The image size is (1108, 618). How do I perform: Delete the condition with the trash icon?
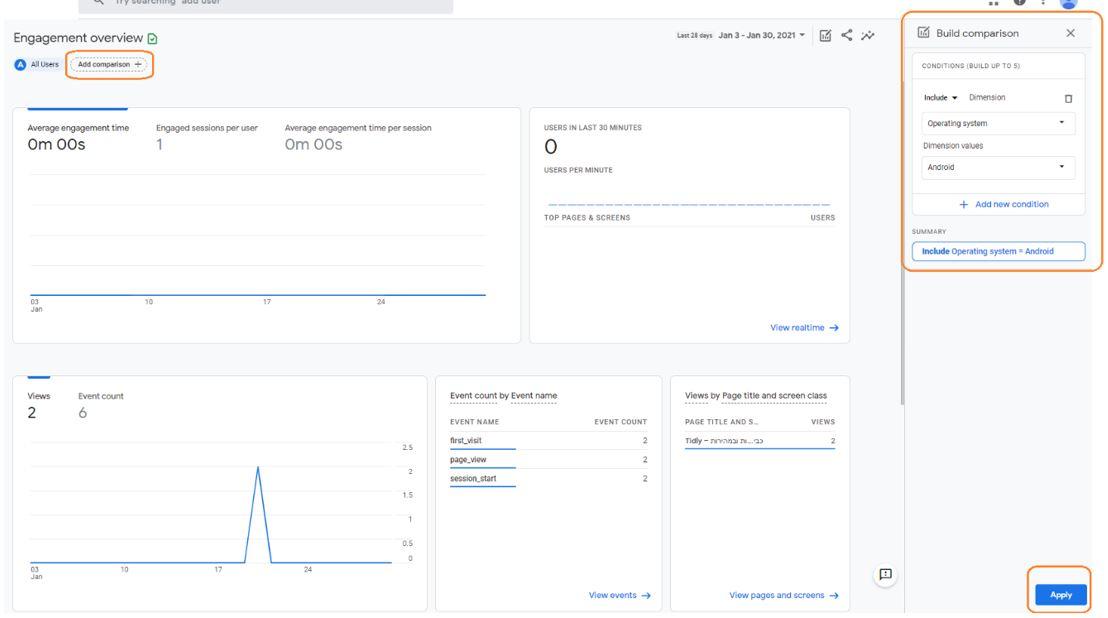tap(1068, 98)
